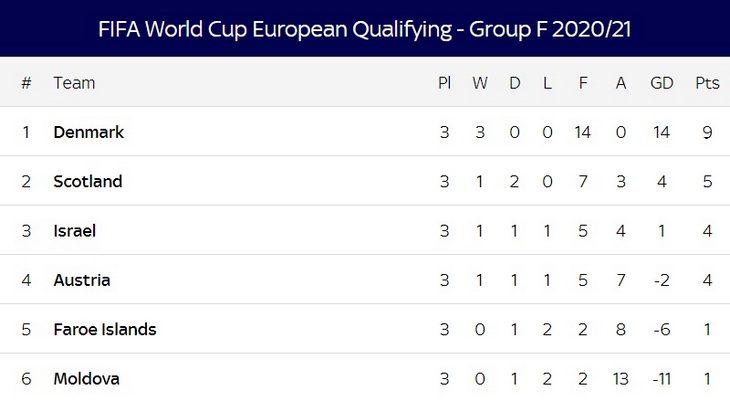Click the GD column header
Viewport: 730px width, 412px height.
point(662,83)
